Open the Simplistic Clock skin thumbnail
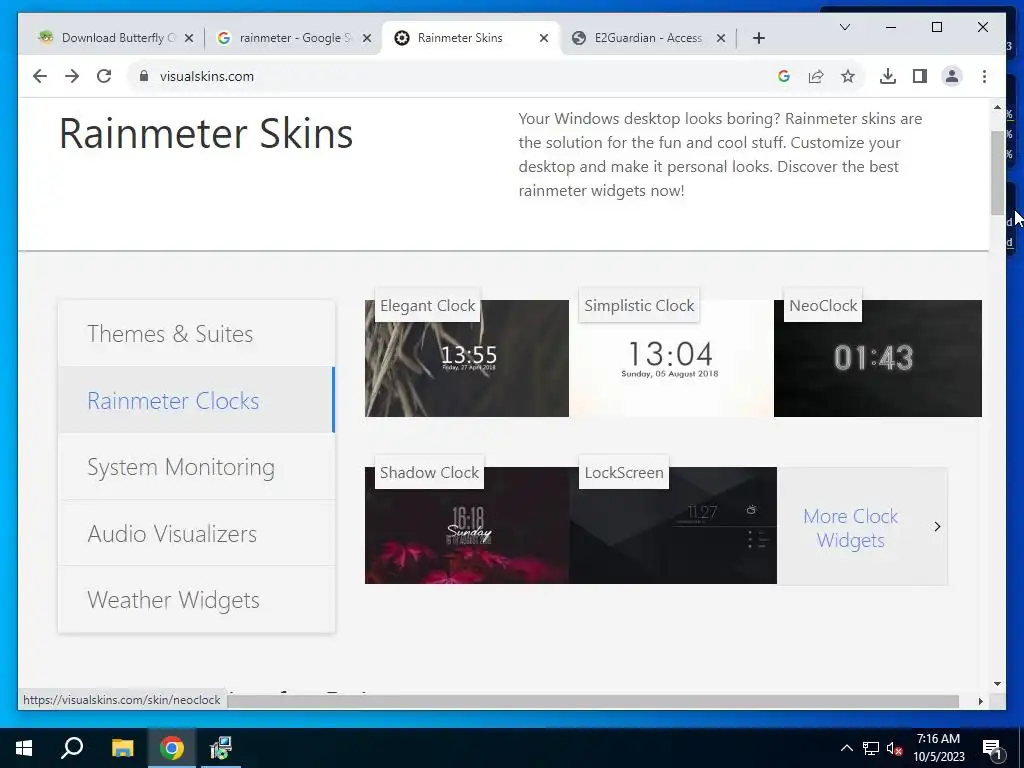The height and width of the screenshot is (768, 1024). click(x=671, y=358)
